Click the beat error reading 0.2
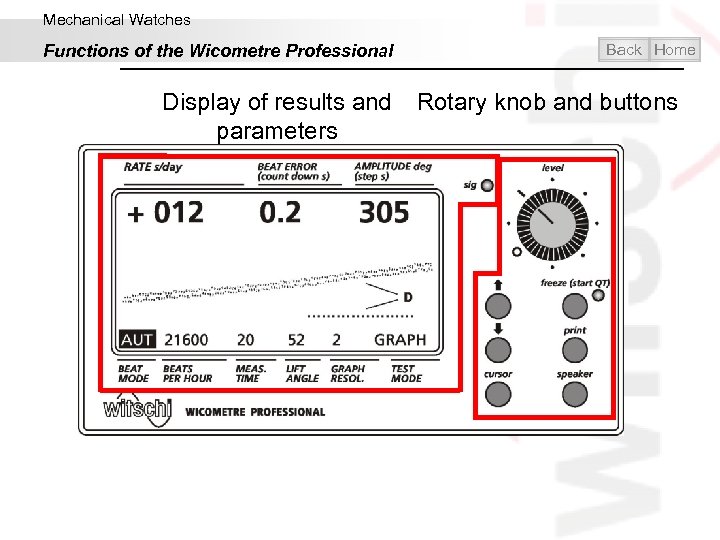 tap(280, 213)
